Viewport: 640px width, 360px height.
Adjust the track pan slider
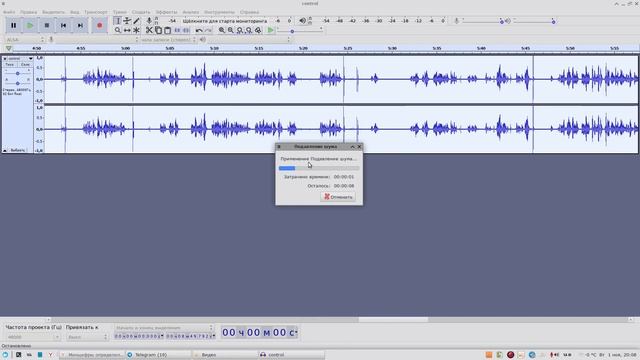18,83
